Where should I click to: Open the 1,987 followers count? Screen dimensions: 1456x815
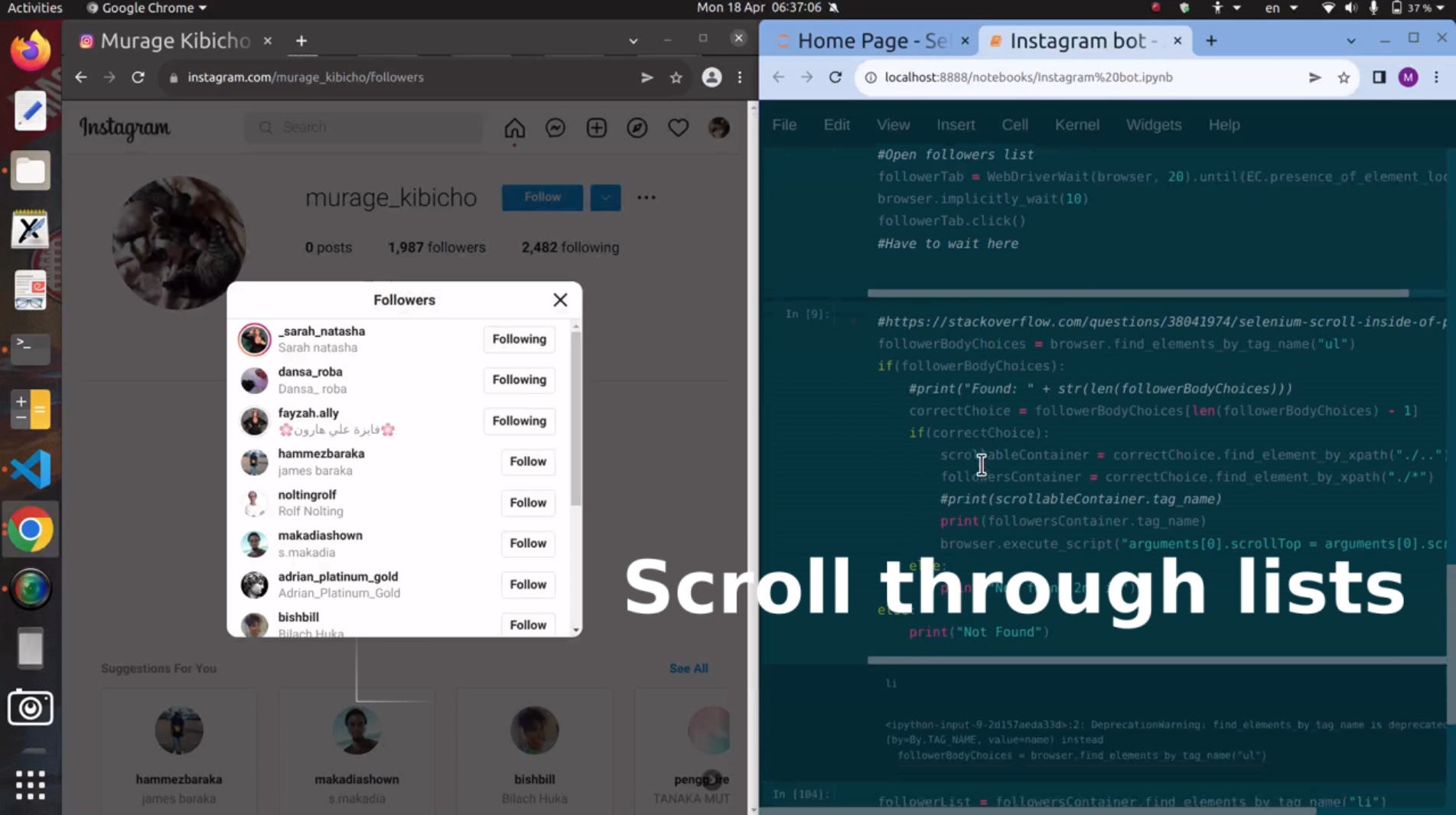[436, 247]
